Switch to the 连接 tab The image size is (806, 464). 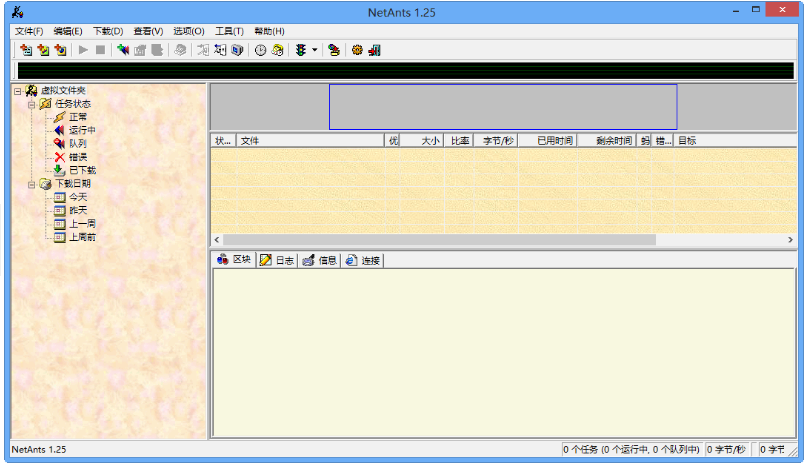pos(363,260)
